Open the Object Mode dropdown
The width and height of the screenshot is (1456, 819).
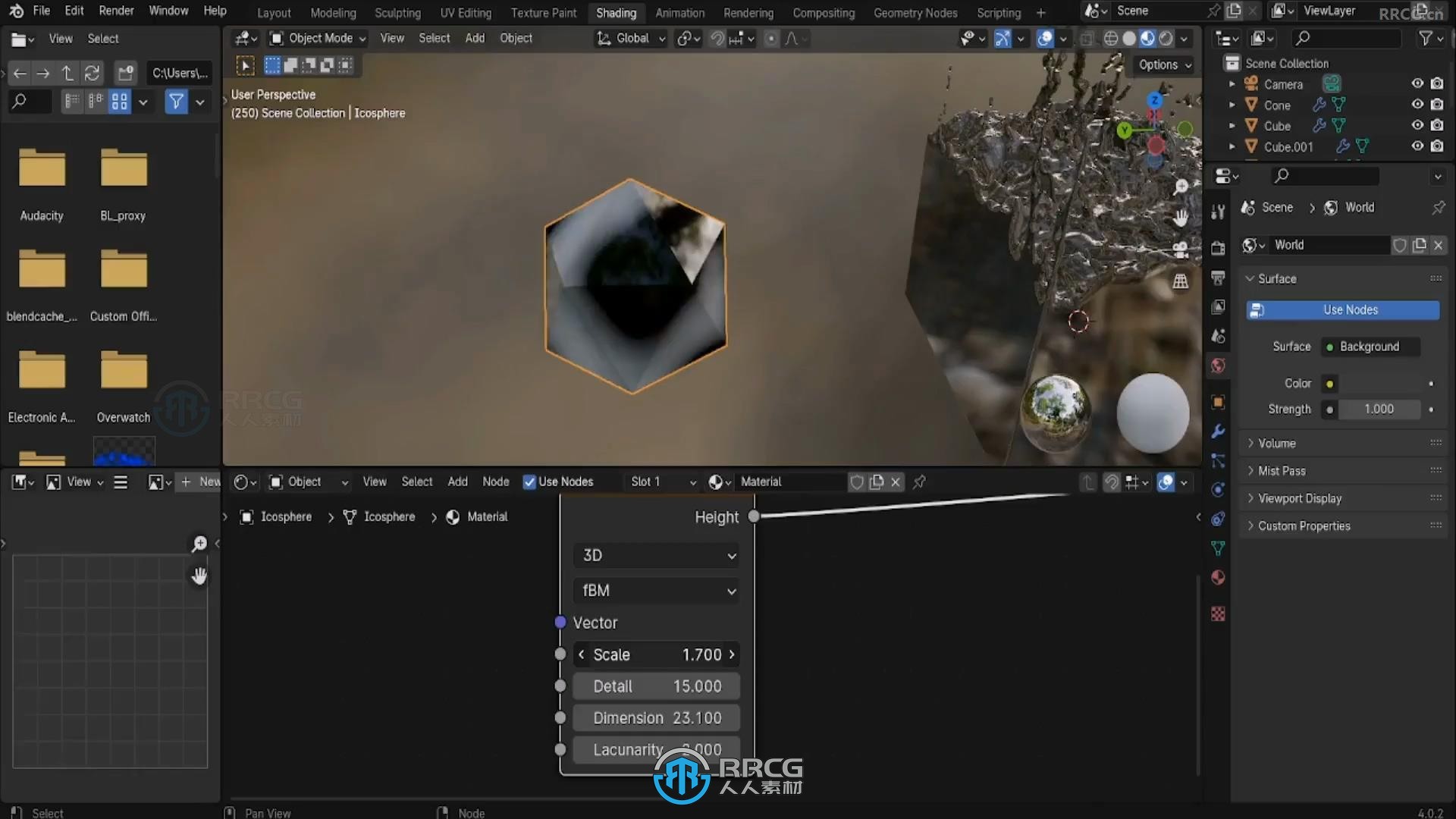click(x=318, y=38)
